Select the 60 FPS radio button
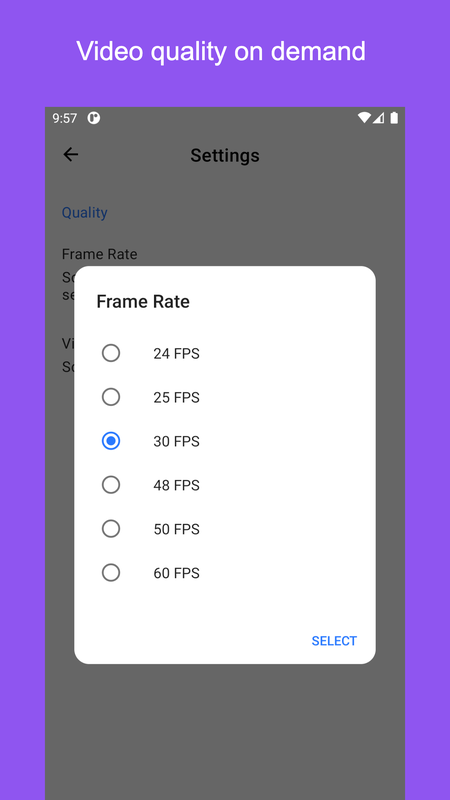Viewport: 450px width, 800px height. (111, 572)
